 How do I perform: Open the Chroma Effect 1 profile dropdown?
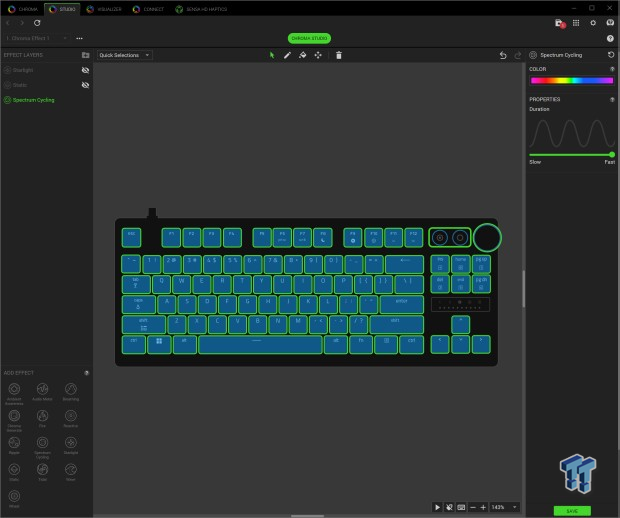tap(36, 38)
